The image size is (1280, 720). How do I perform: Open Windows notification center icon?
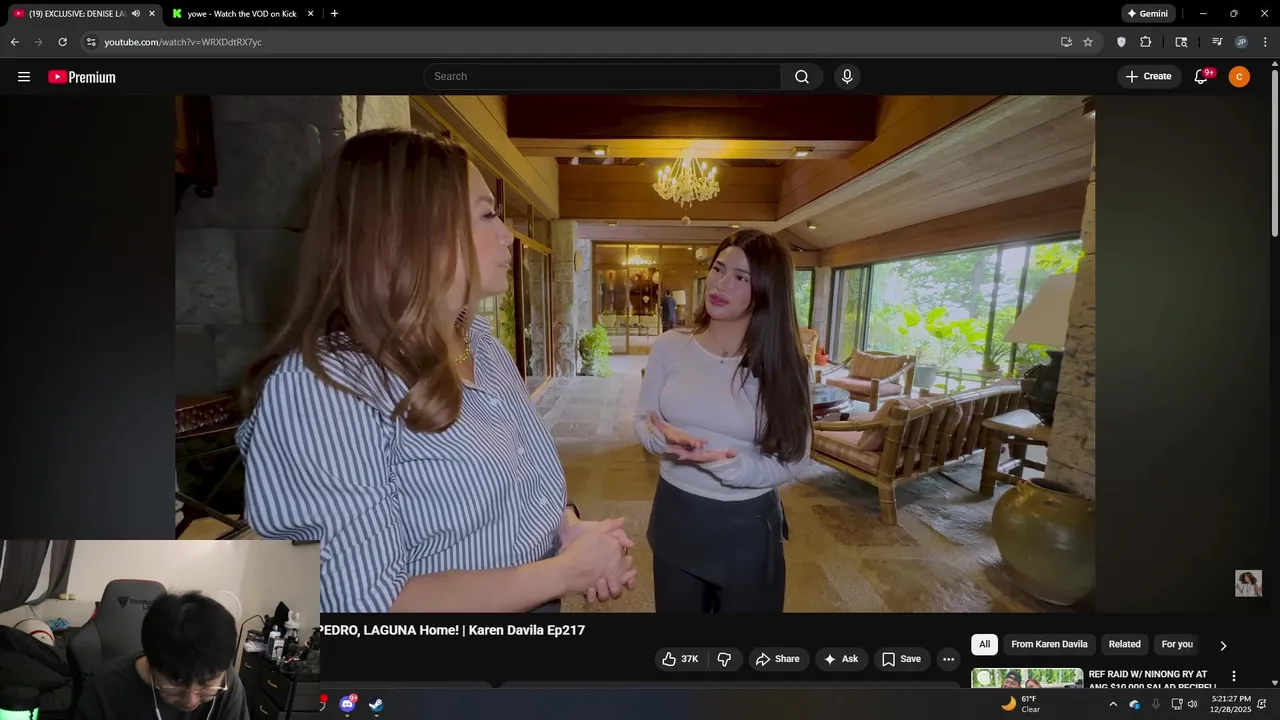1262,704
